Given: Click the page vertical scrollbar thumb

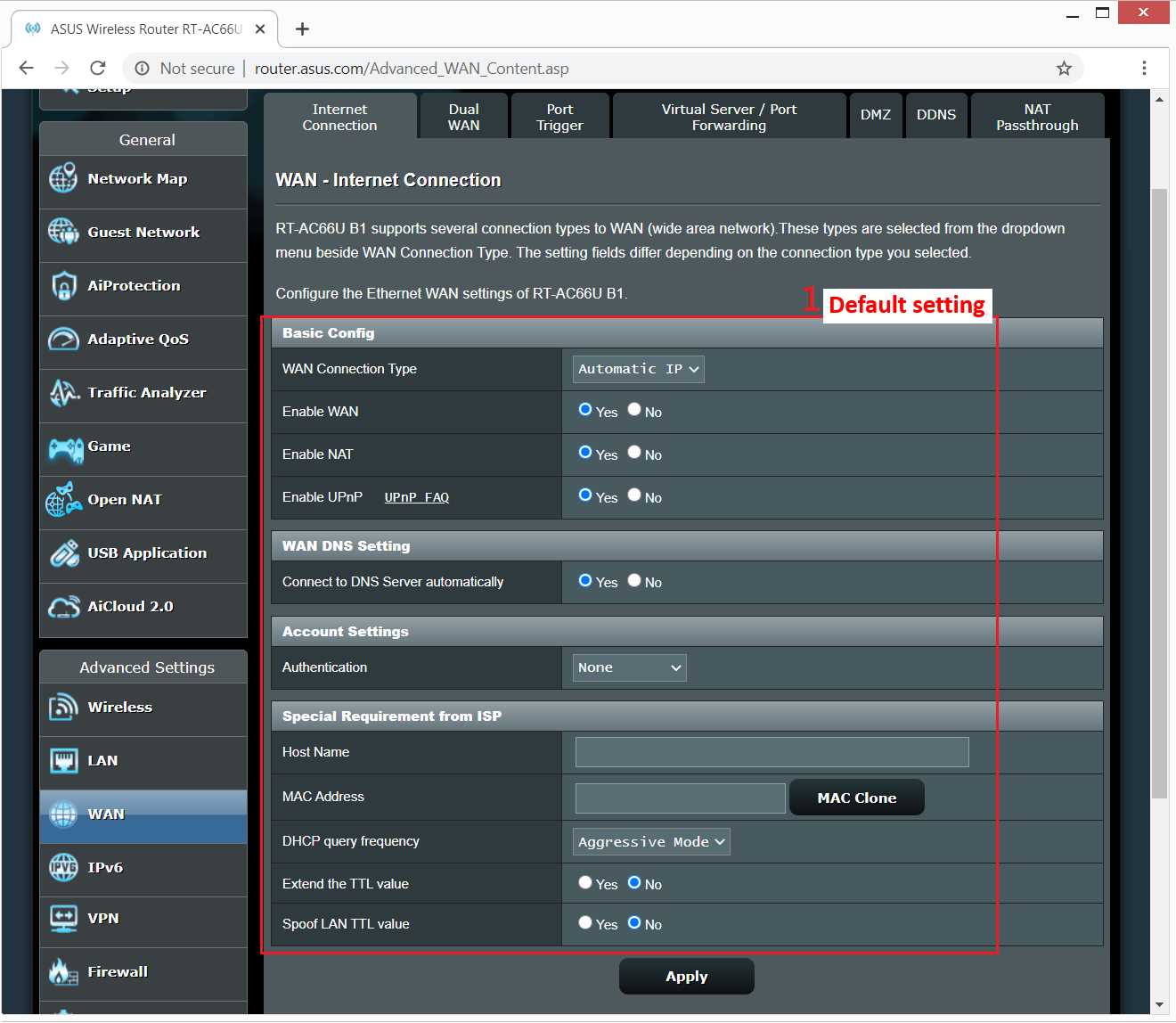Looking at the screenshot, I should 1159,493.
